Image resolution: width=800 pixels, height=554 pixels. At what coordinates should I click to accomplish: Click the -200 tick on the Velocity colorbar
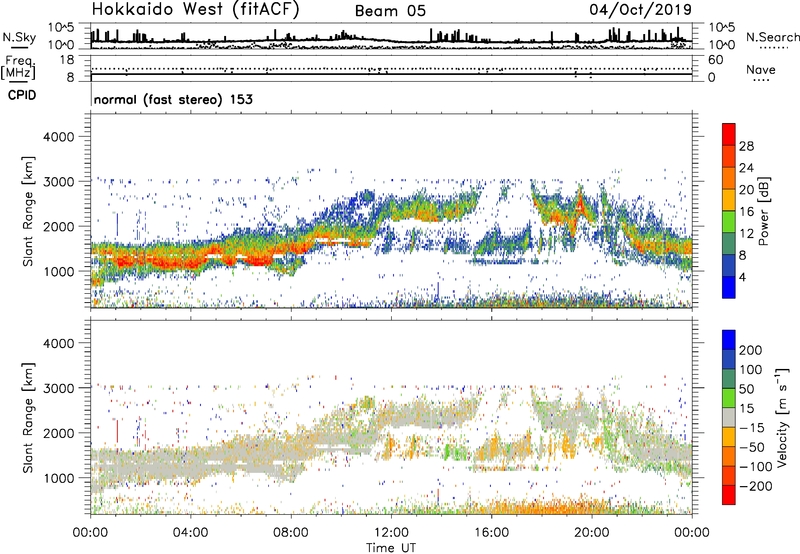(755, 486)
